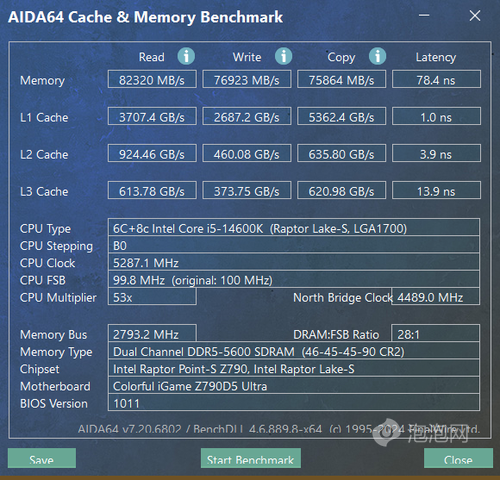
Task: Close the window with the X icon
Action: (x=475, y=15)
